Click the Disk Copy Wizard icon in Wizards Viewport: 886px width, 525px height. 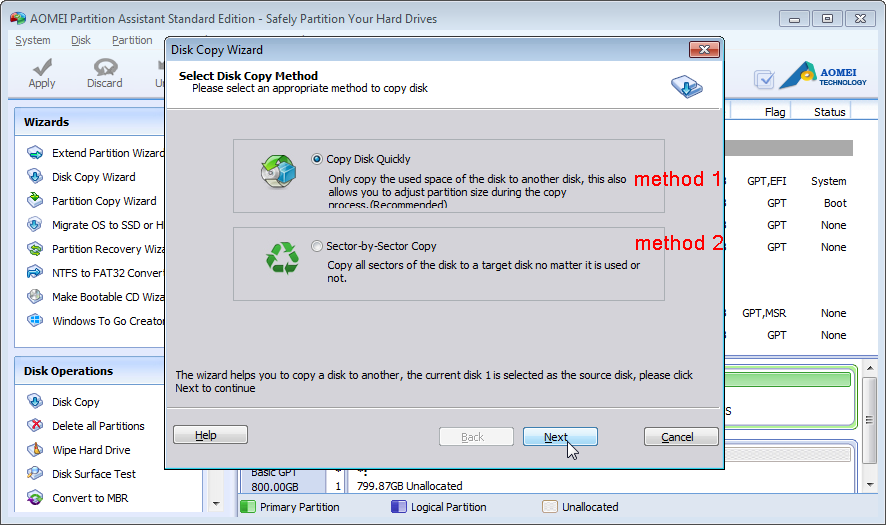point(35,176)
